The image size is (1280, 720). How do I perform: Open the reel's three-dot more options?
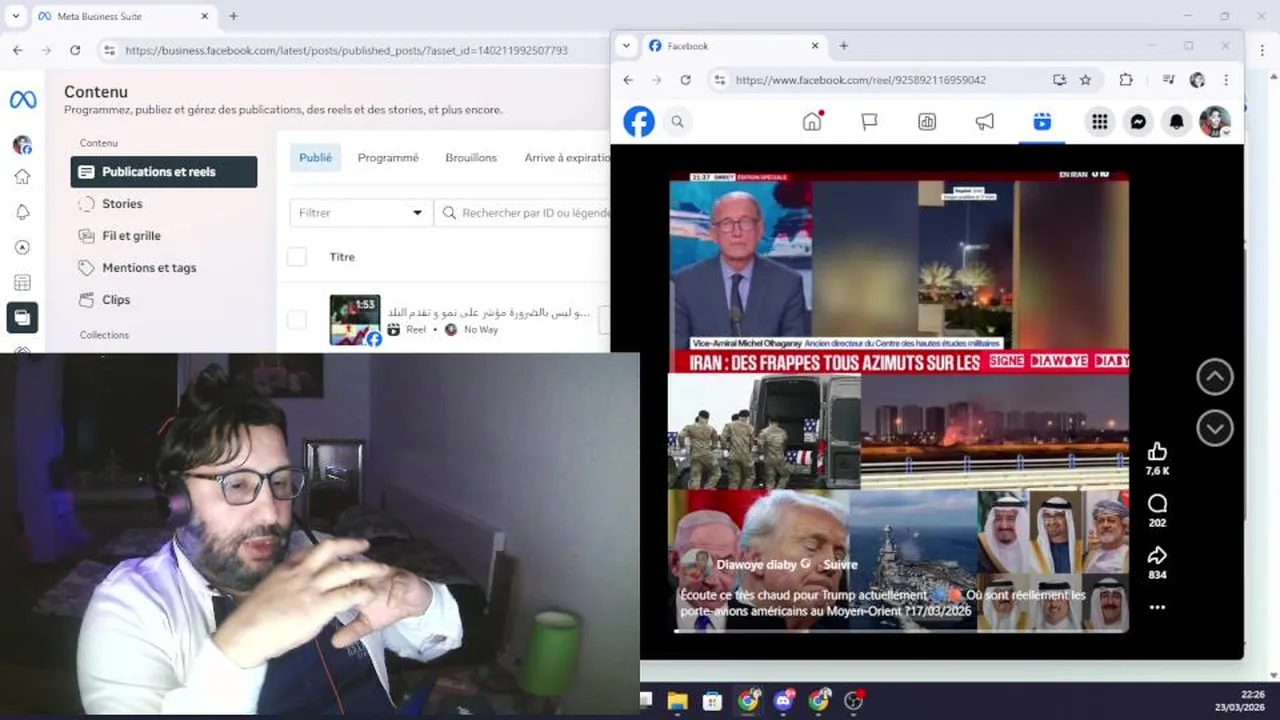pyautogui.click(x=1157, y=607)
